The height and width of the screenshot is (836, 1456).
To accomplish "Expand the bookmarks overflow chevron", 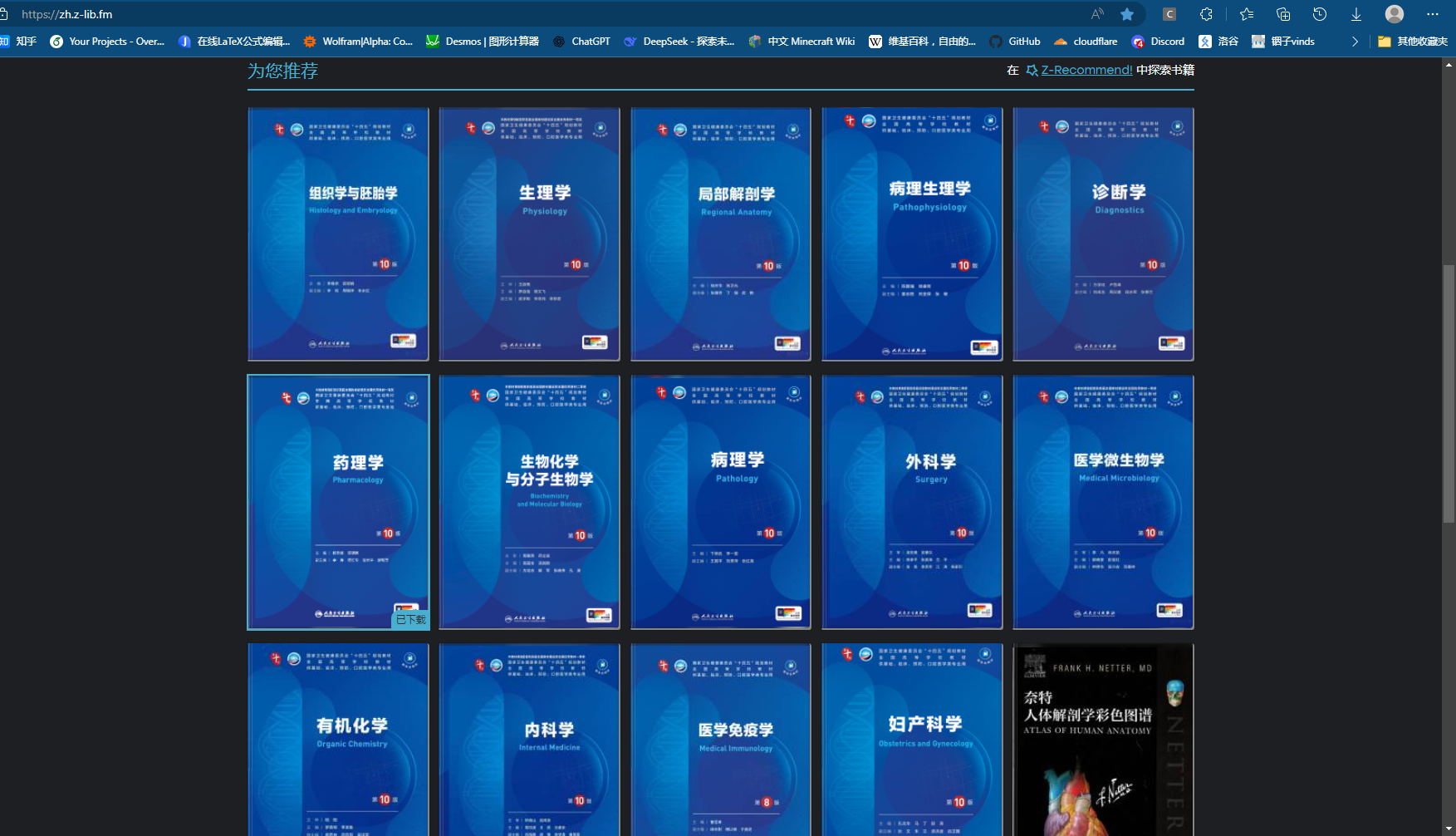I will (1355, 42).
